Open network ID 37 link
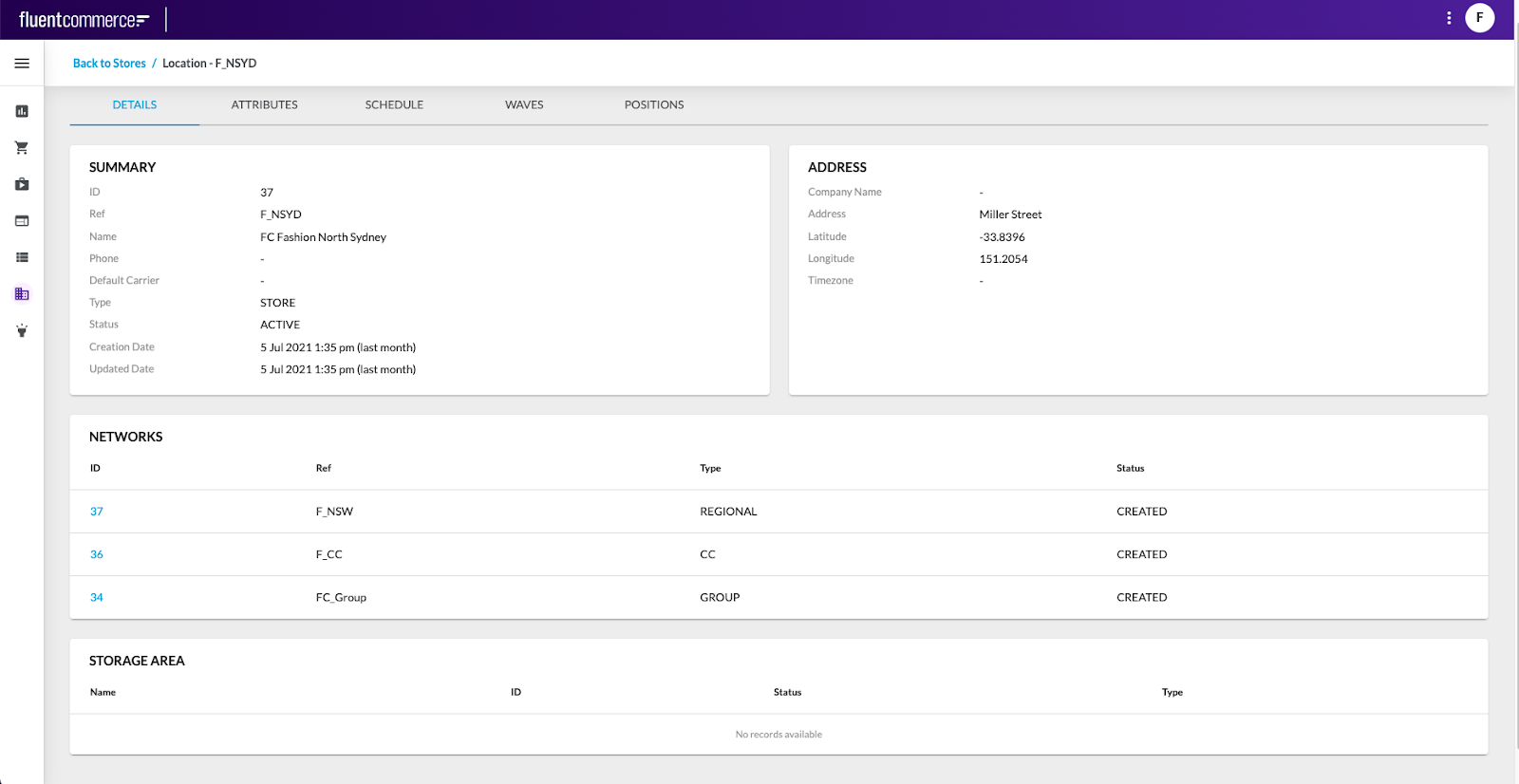Image resolution: width=1519 pixels, height=784 pixels. point(97,512)
